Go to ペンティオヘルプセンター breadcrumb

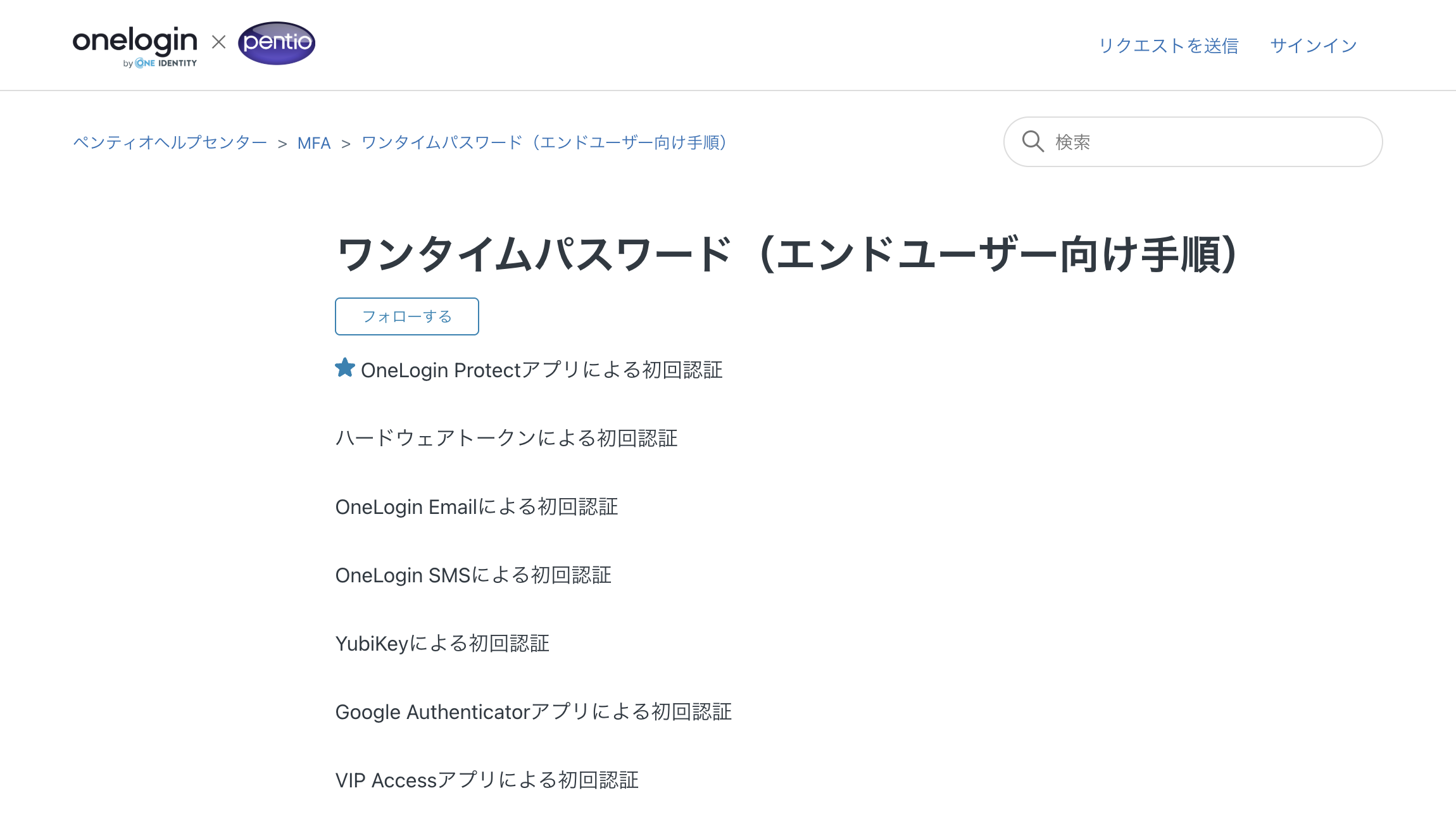click(x=170, y=142)
